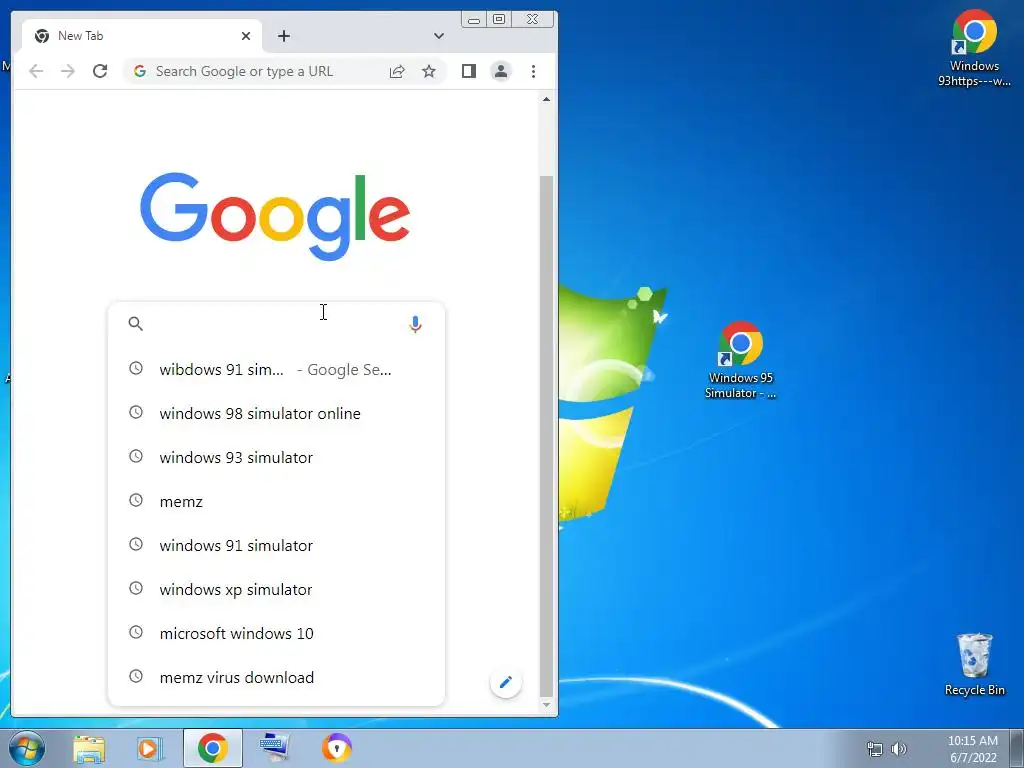
Task: Bookmark this tab with the star icon
Action: [x=428, y=71]
